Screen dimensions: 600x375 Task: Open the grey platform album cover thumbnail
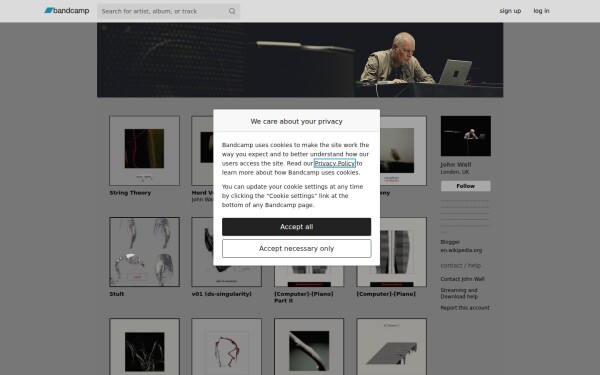click(x=391, y=347)
